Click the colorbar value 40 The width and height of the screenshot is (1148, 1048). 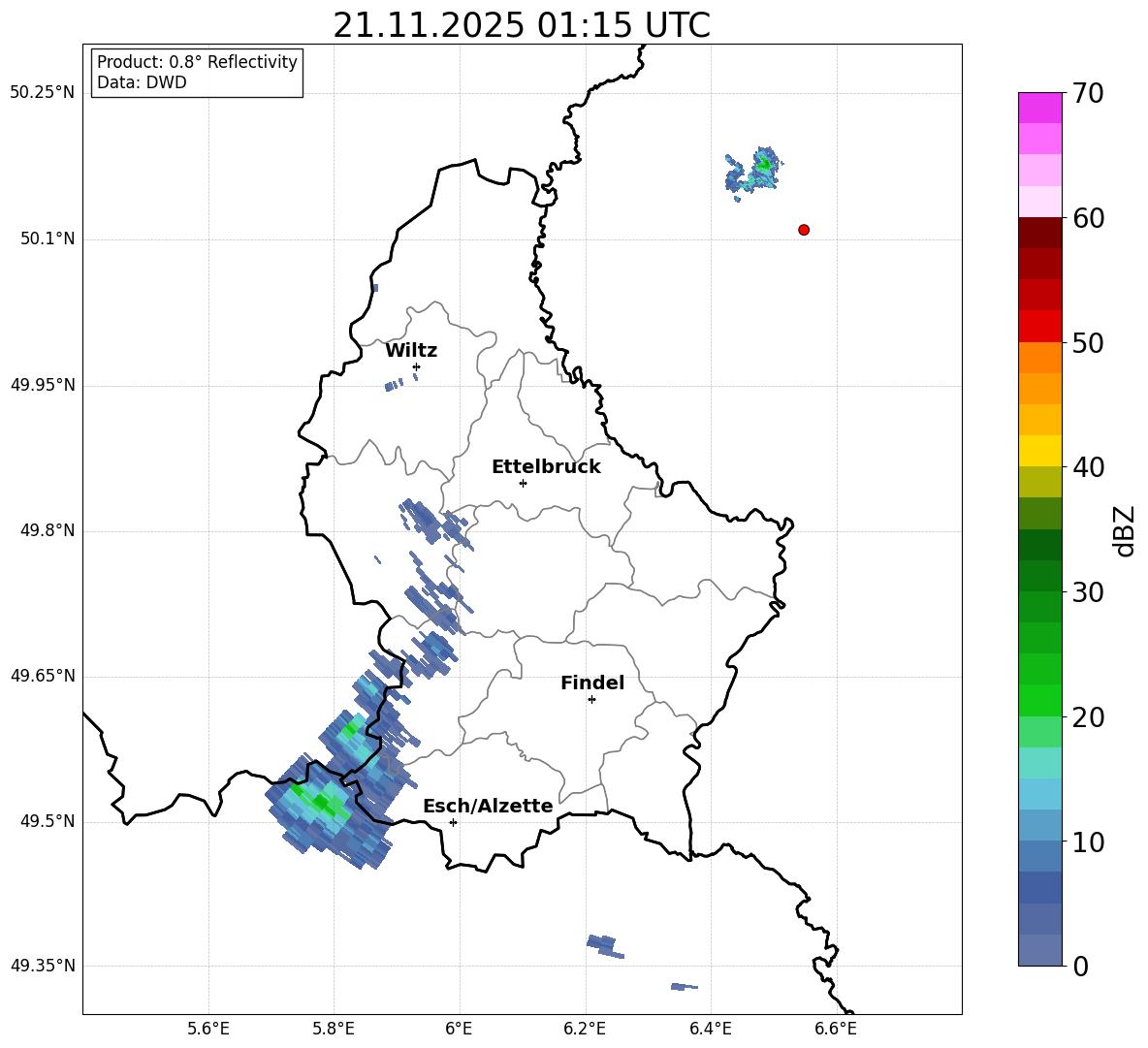[1089, 467]
